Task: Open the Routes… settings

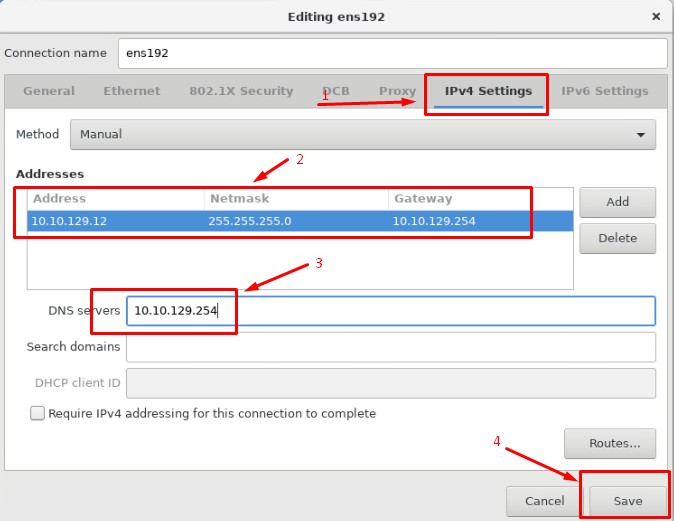Action: pos(609,443)
